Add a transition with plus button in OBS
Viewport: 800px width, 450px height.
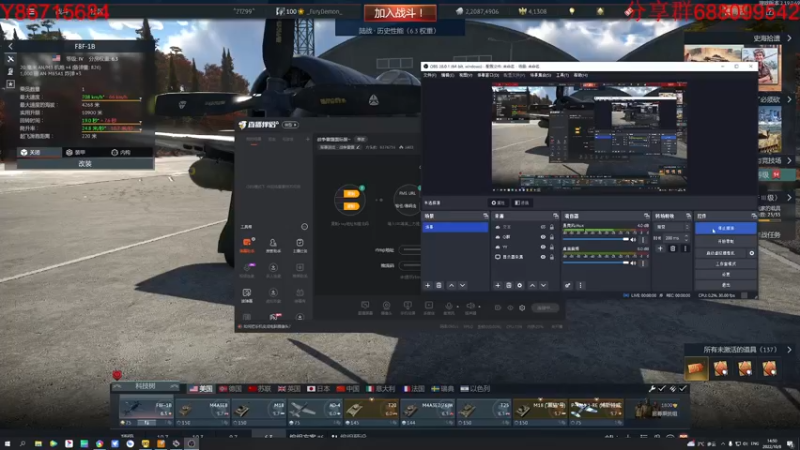tap(660, 249)
